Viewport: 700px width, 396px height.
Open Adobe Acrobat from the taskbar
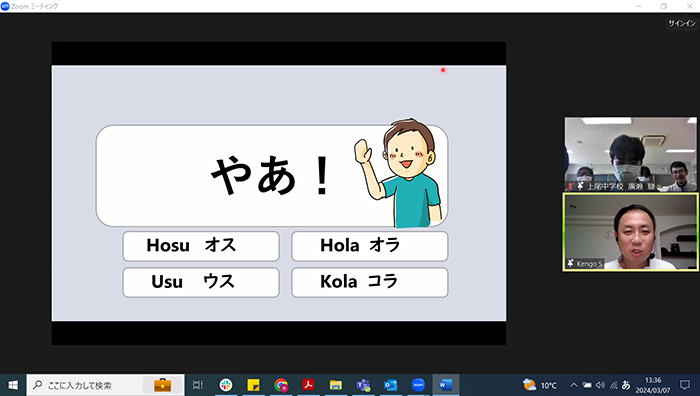point(308,385)
